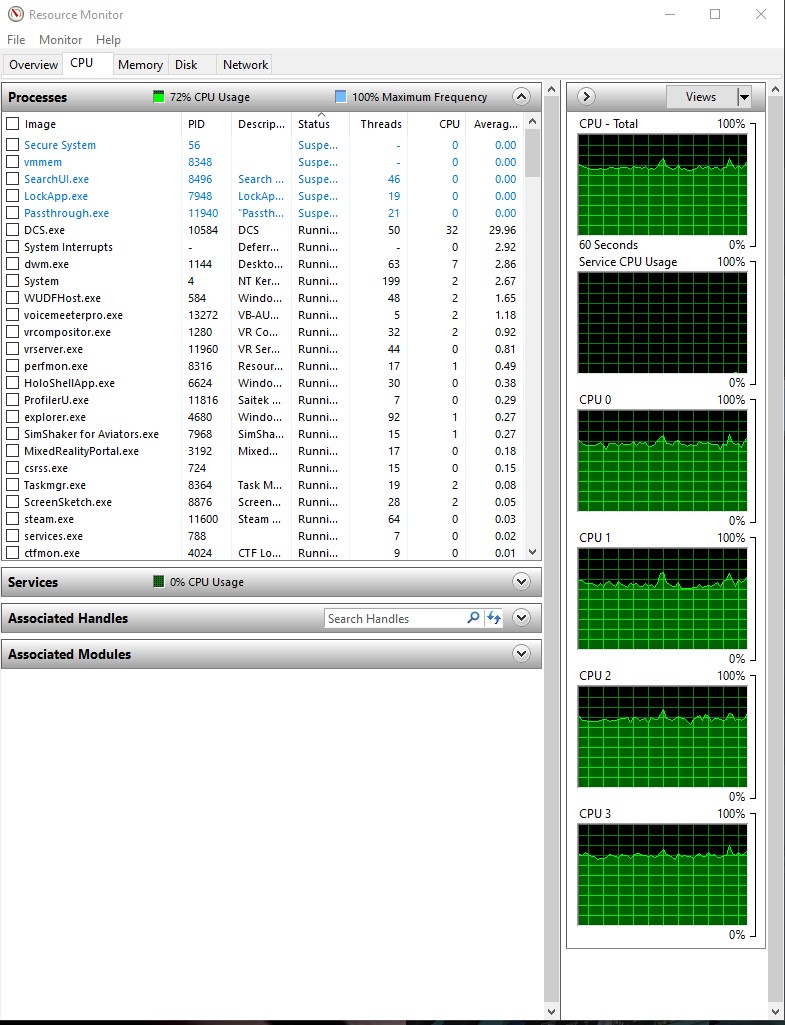The image size is (785, 1025).
Task: Click the left pane scrollbar up arrow
Action: pos(551,89)
